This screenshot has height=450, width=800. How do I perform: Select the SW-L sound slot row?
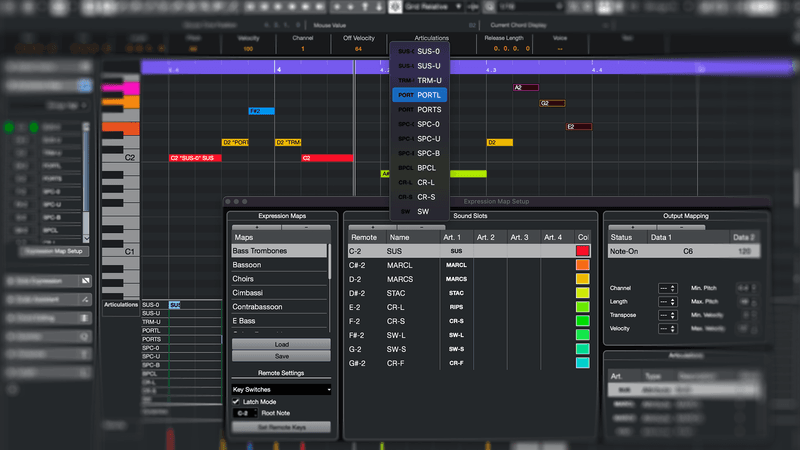(469, 335)
